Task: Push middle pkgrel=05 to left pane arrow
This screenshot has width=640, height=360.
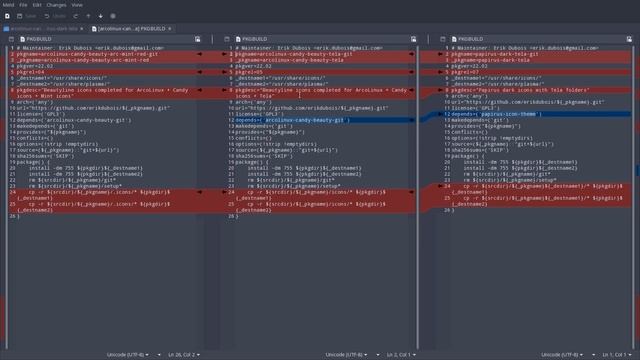Action: 224,72
